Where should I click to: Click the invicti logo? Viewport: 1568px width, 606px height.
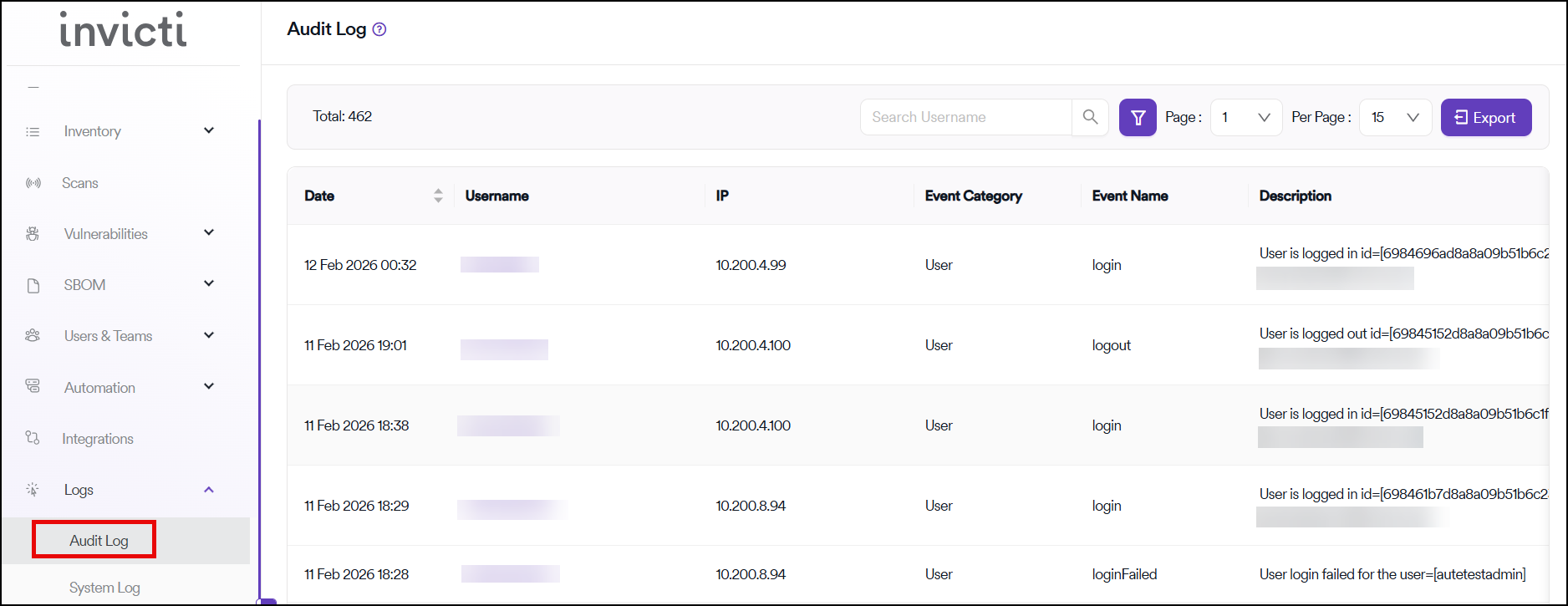pyautogui.click(x=123, y=30)
